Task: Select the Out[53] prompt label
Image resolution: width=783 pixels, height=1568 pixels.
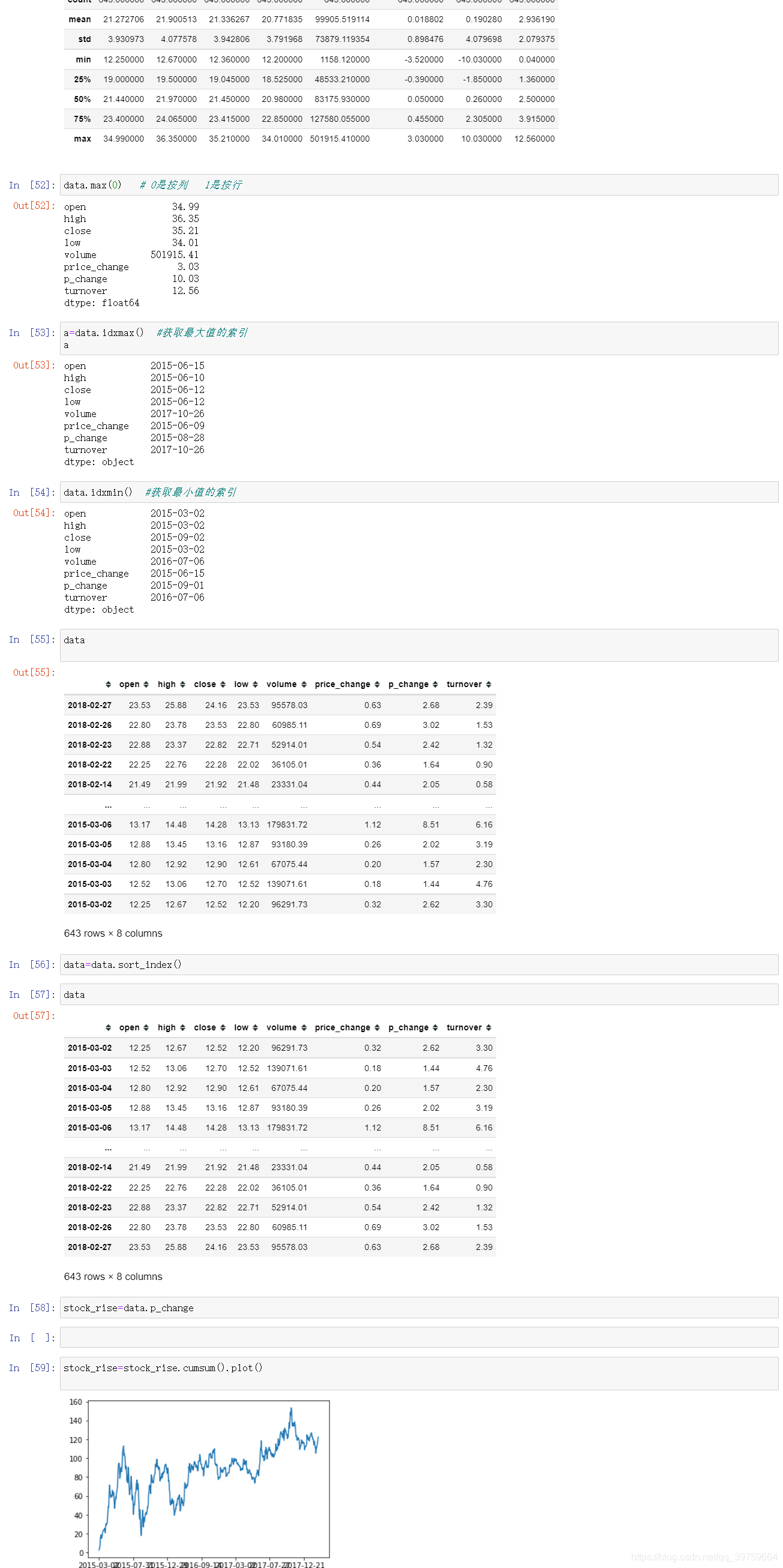Action: (34, 365)
